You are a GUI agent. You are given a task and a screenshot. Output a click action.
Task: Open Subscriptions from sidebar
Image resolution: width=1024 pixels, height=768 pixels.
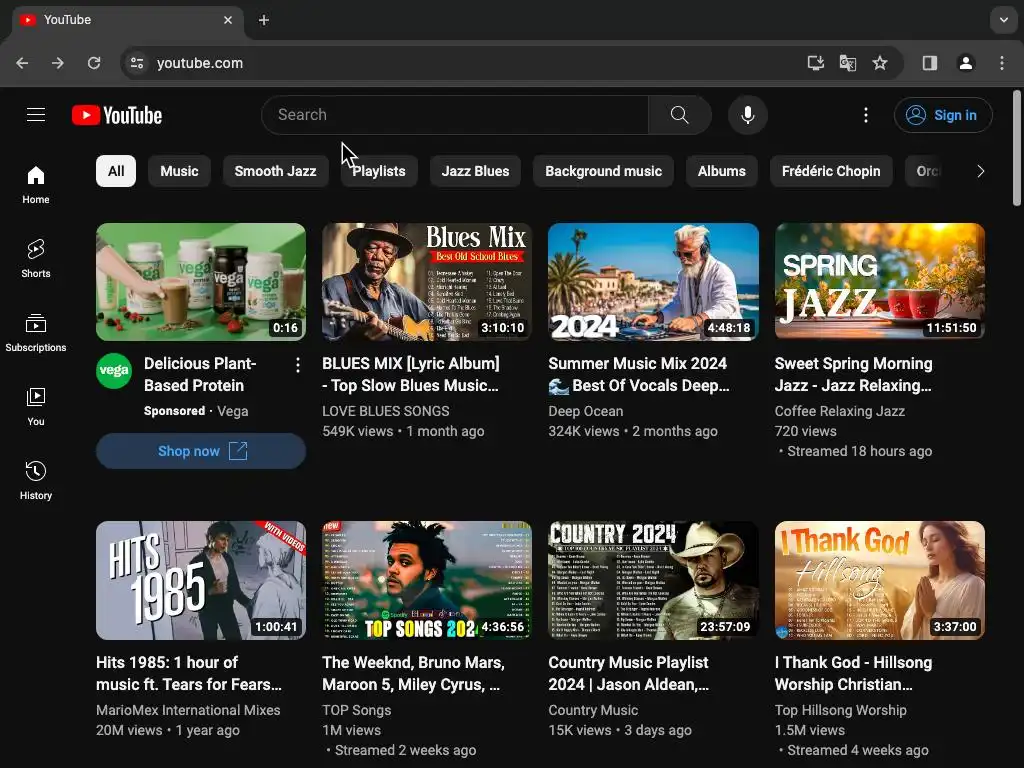point(36,332)
